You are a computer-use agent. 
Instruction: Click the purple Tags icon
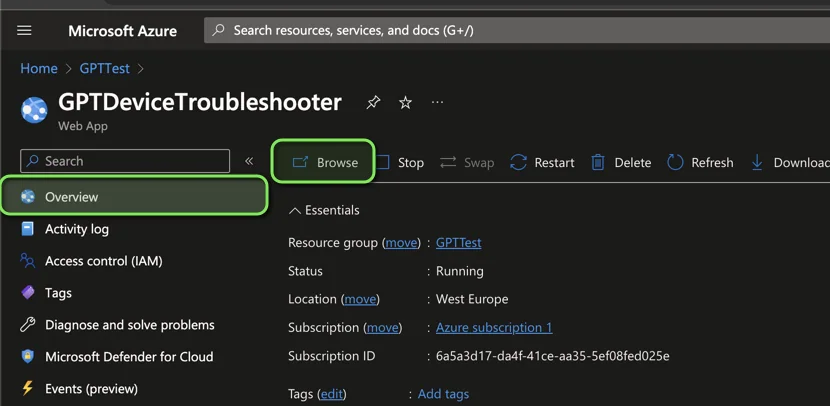tap(28, 293)
